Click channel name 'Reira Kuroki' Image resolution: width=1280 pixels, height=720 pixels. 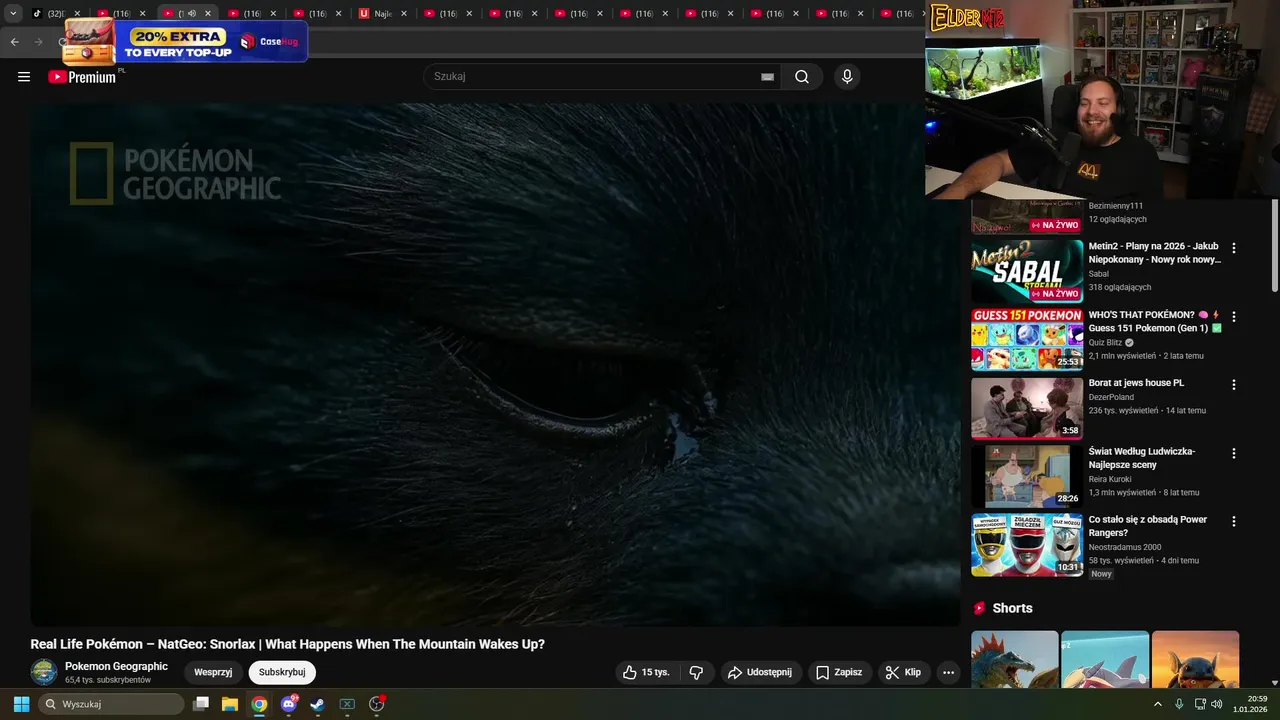click(1110, 479)
